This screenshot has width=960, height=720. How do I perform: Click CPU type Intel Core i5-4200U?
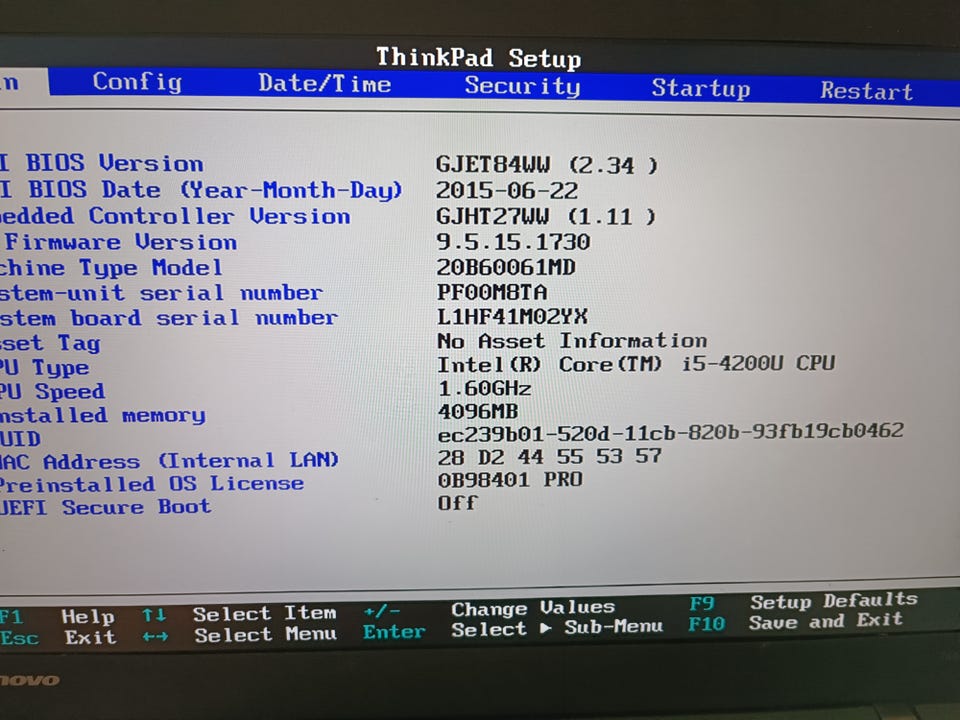(636, 364)
